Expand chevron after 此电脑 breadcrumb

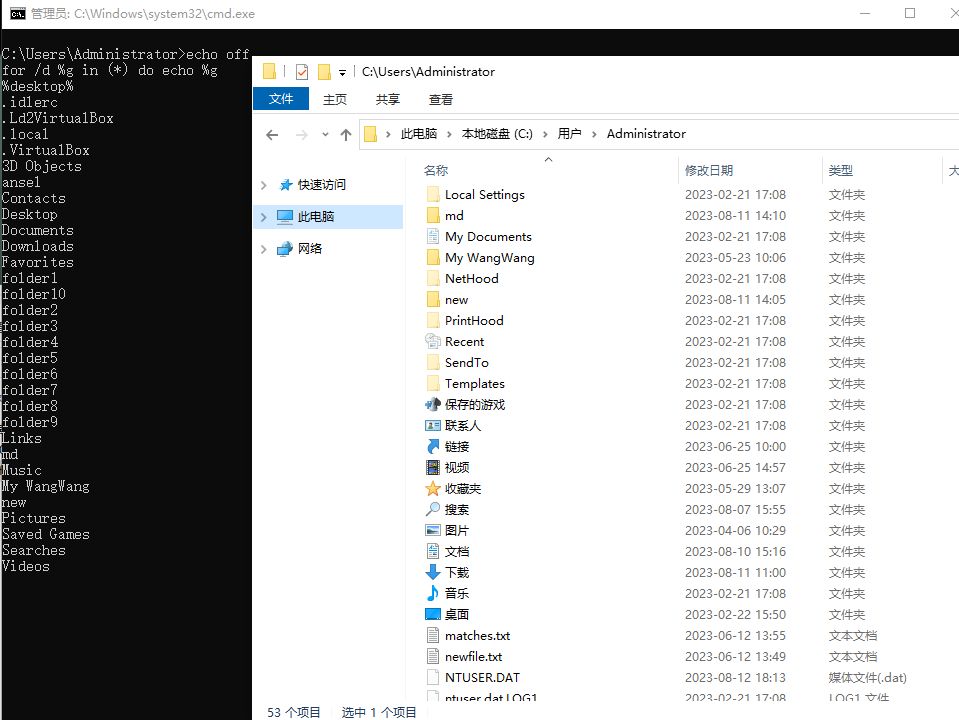coord(449,134)
